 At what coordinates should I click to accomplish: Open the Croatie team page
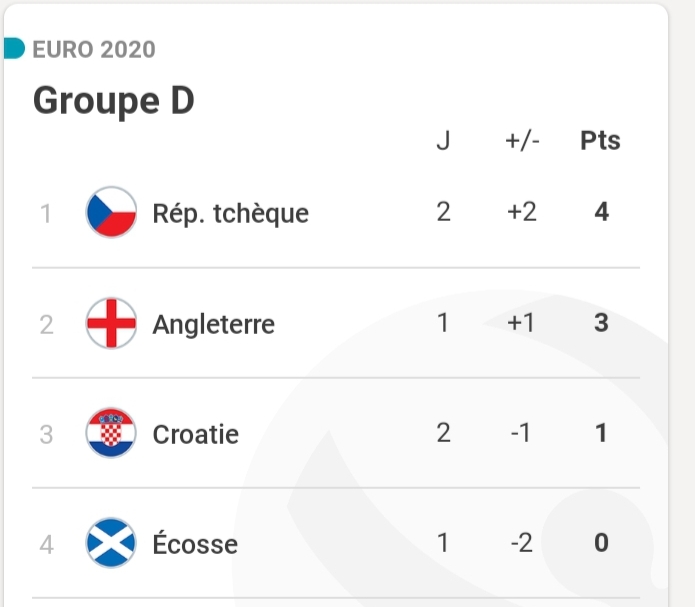point(195,434)
